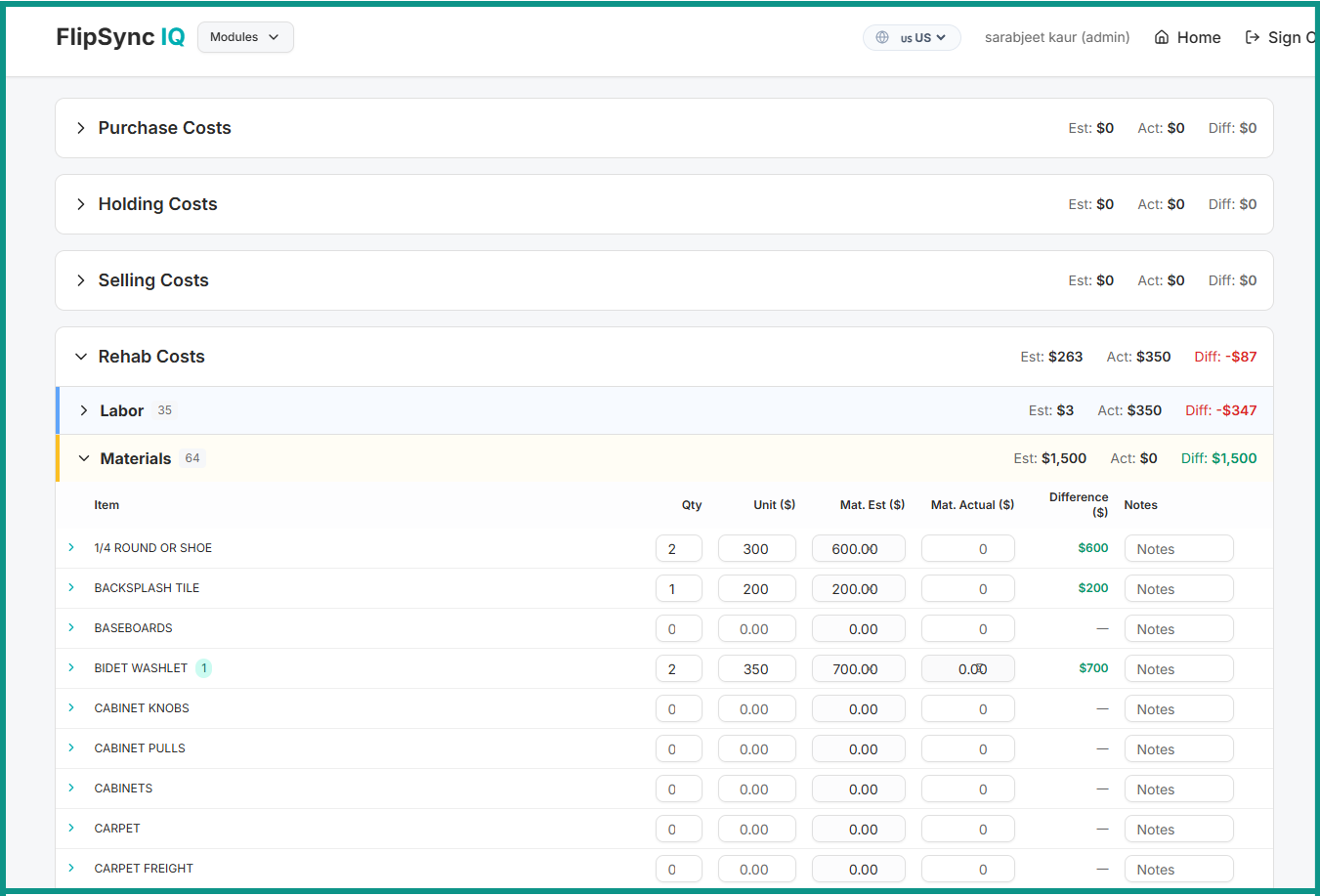Click the Home house icon
Screen dimensions: 1320x896
click(1162, 37)
